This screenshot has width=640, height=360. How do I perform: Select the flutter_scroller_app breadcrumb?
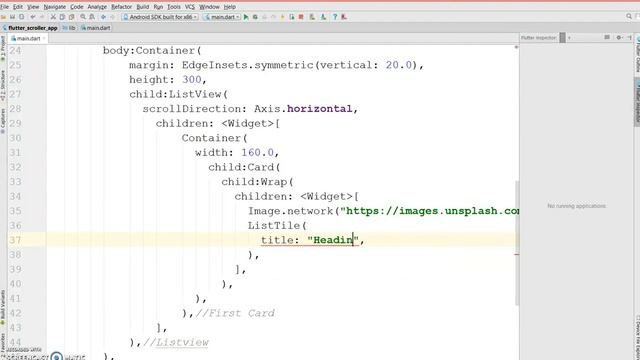tap(30, 28)
